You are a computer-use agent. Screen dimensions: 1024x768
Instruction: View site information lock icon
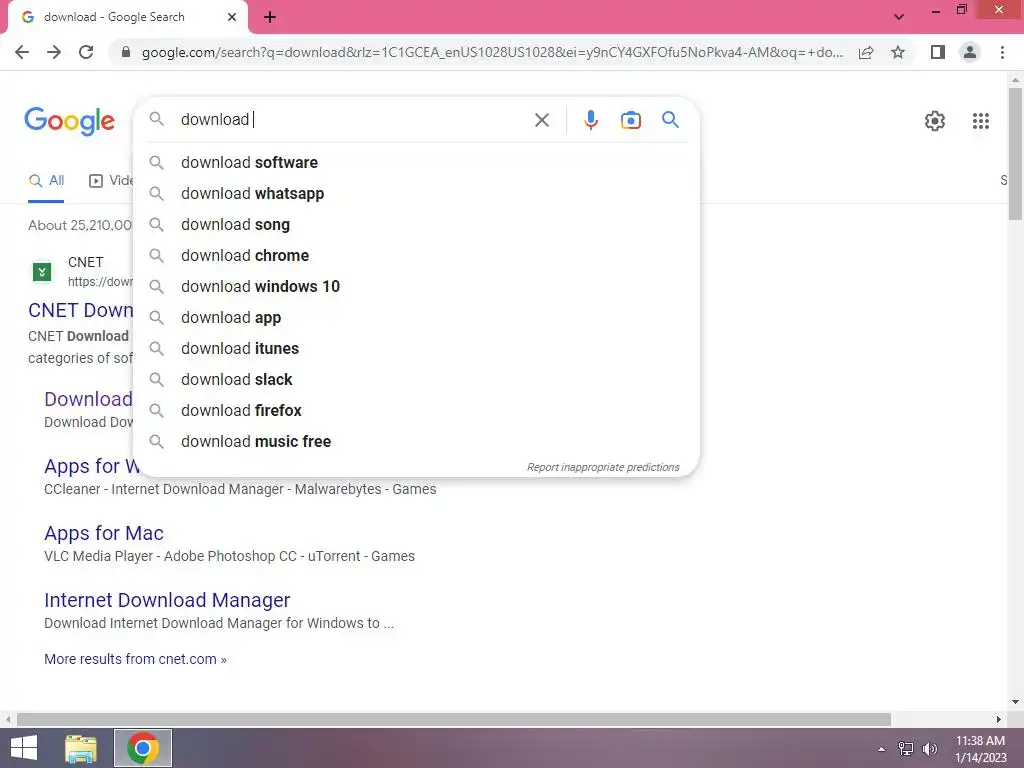tap(126, 52)
